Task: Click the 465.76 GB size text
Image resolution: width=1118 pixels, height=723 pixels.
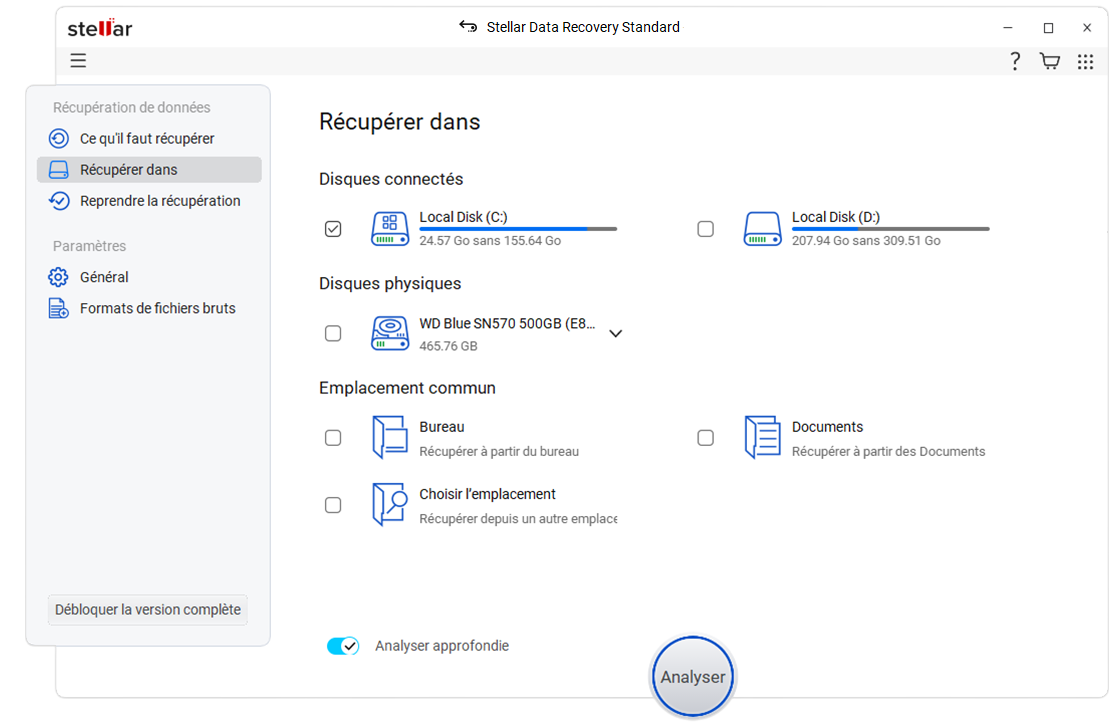Action: pyautogui.click(x=448, y=346)
